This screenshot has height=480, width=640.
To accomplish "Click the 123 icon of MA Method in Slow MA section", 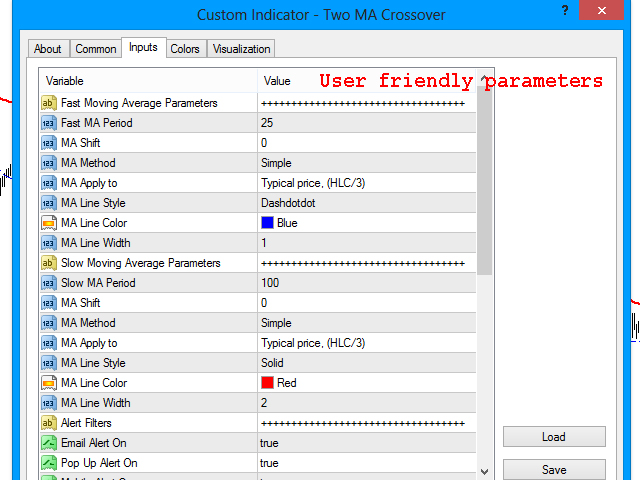I will 49,323.
